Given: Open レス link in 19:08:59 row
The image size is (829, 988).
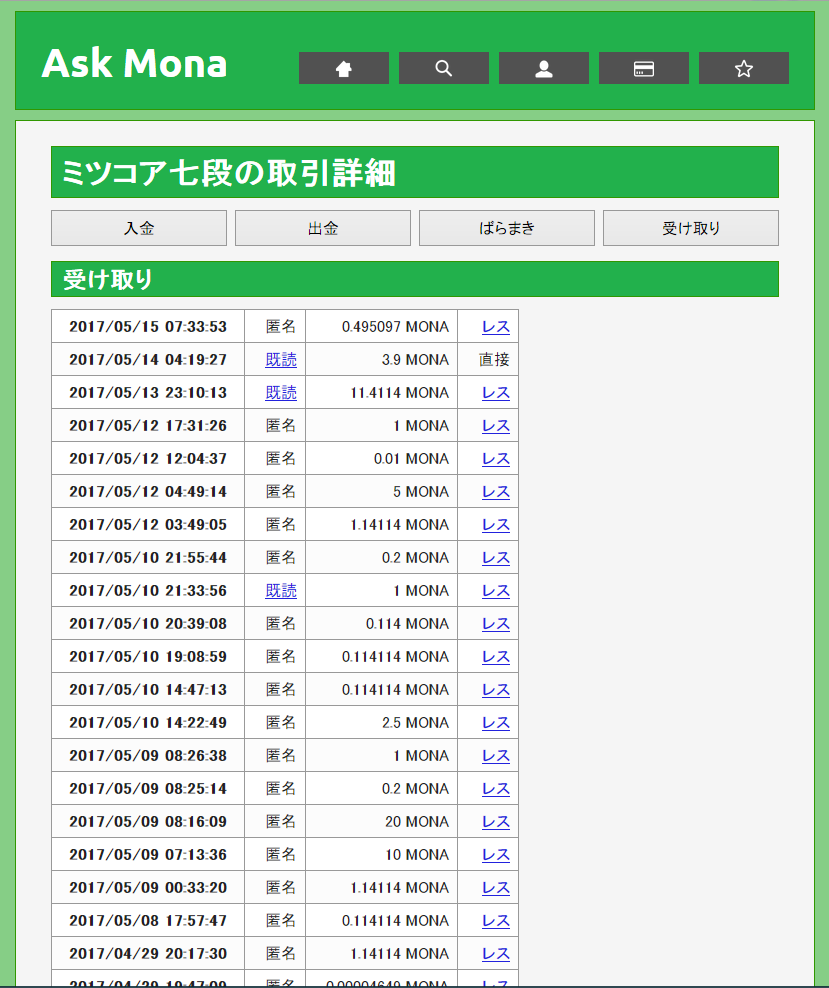Looking at the screenshot, I should click(x=496, y=657).
